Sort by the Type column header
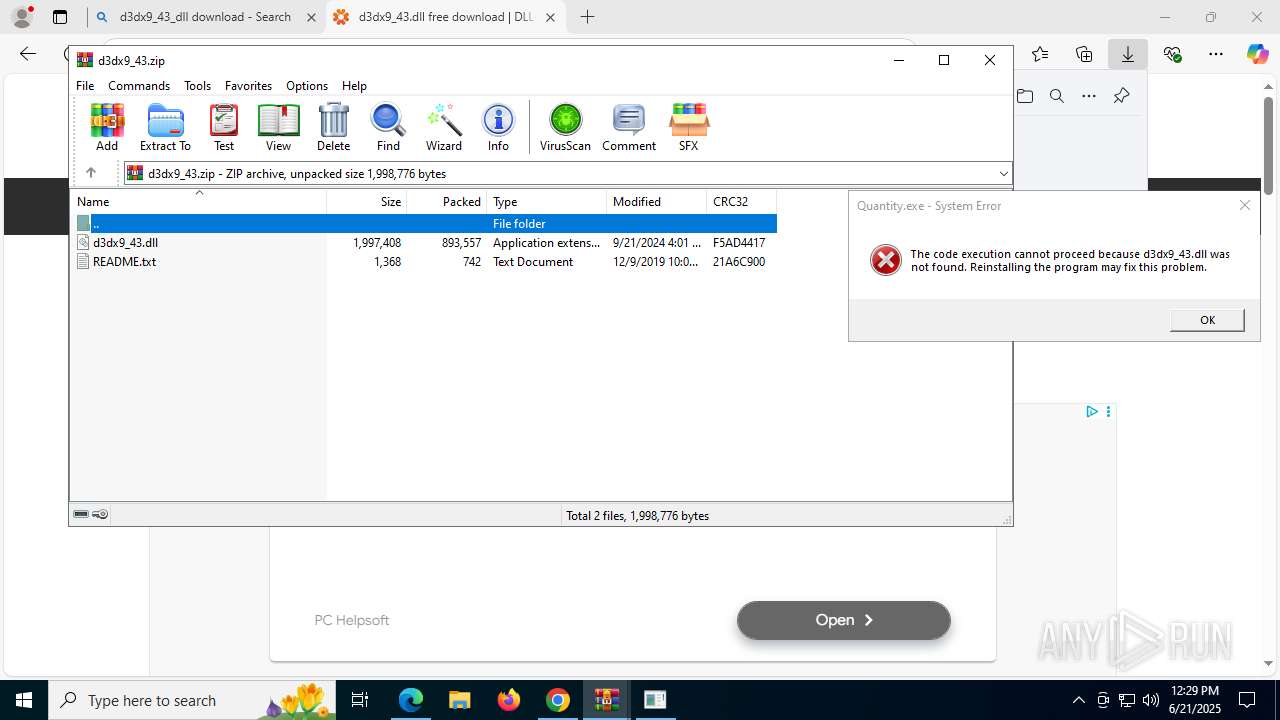The width and height of the screenshot is (1280, 720). pyautogui.click(x=547, y=201)
